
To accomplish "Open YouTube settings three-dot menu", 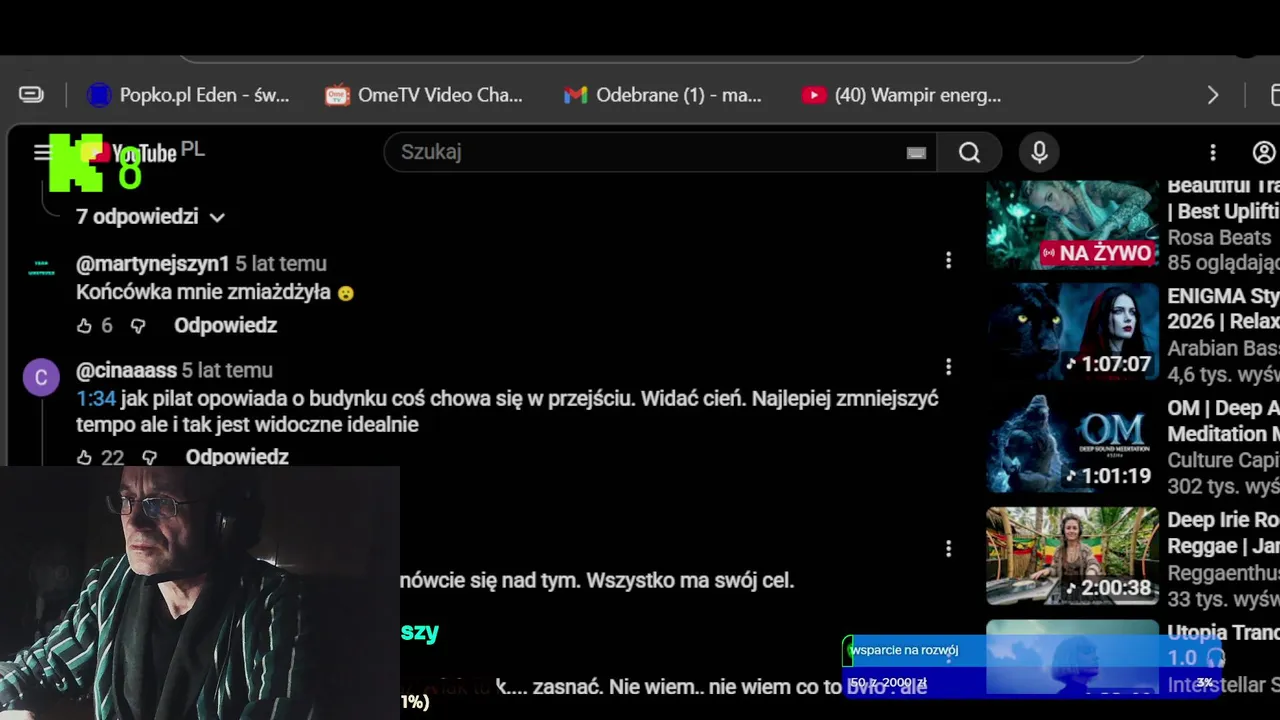I will point(1213,152).
